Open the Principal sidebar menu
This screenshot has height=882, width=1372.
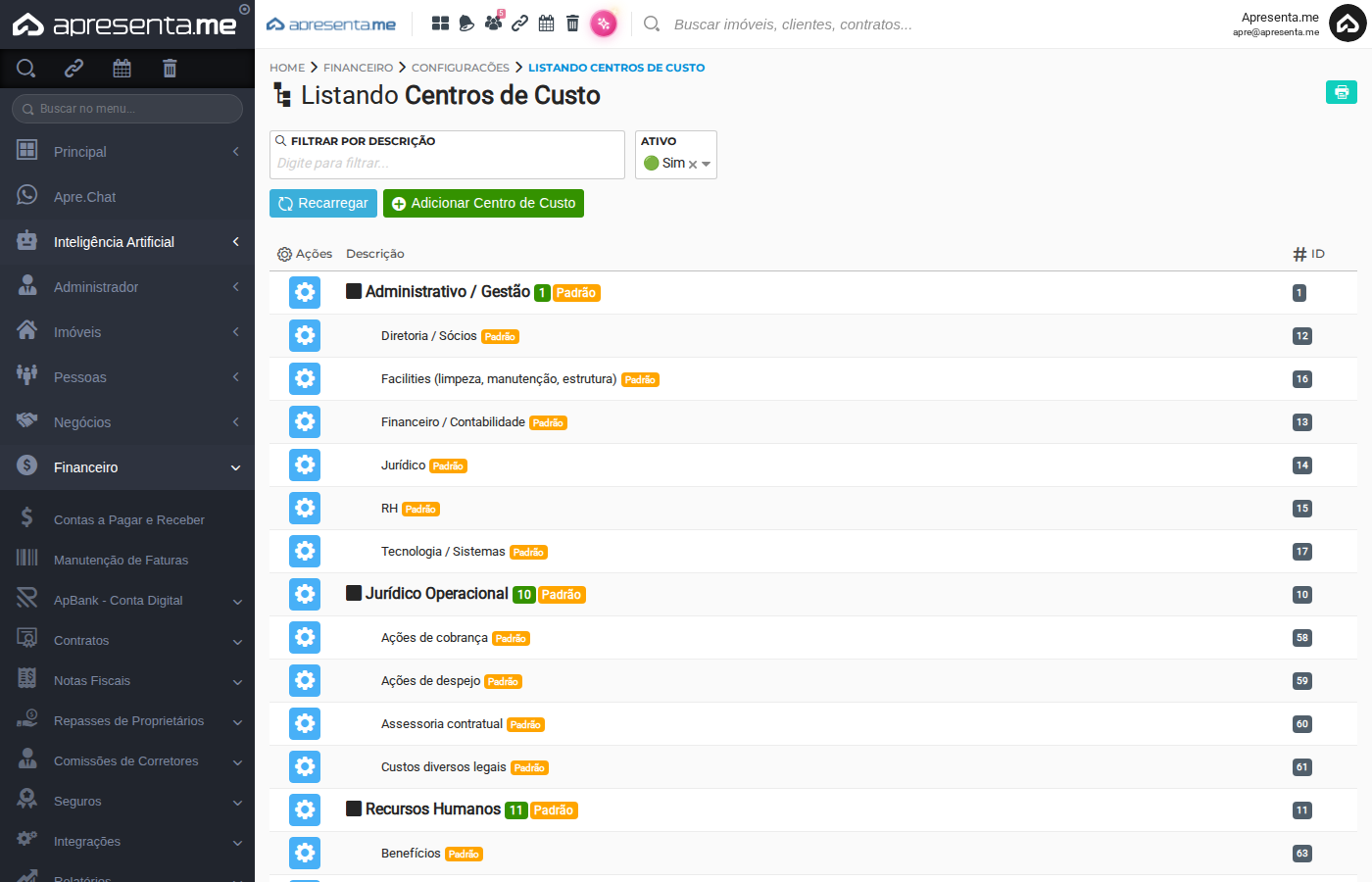[x=127, y=152]
